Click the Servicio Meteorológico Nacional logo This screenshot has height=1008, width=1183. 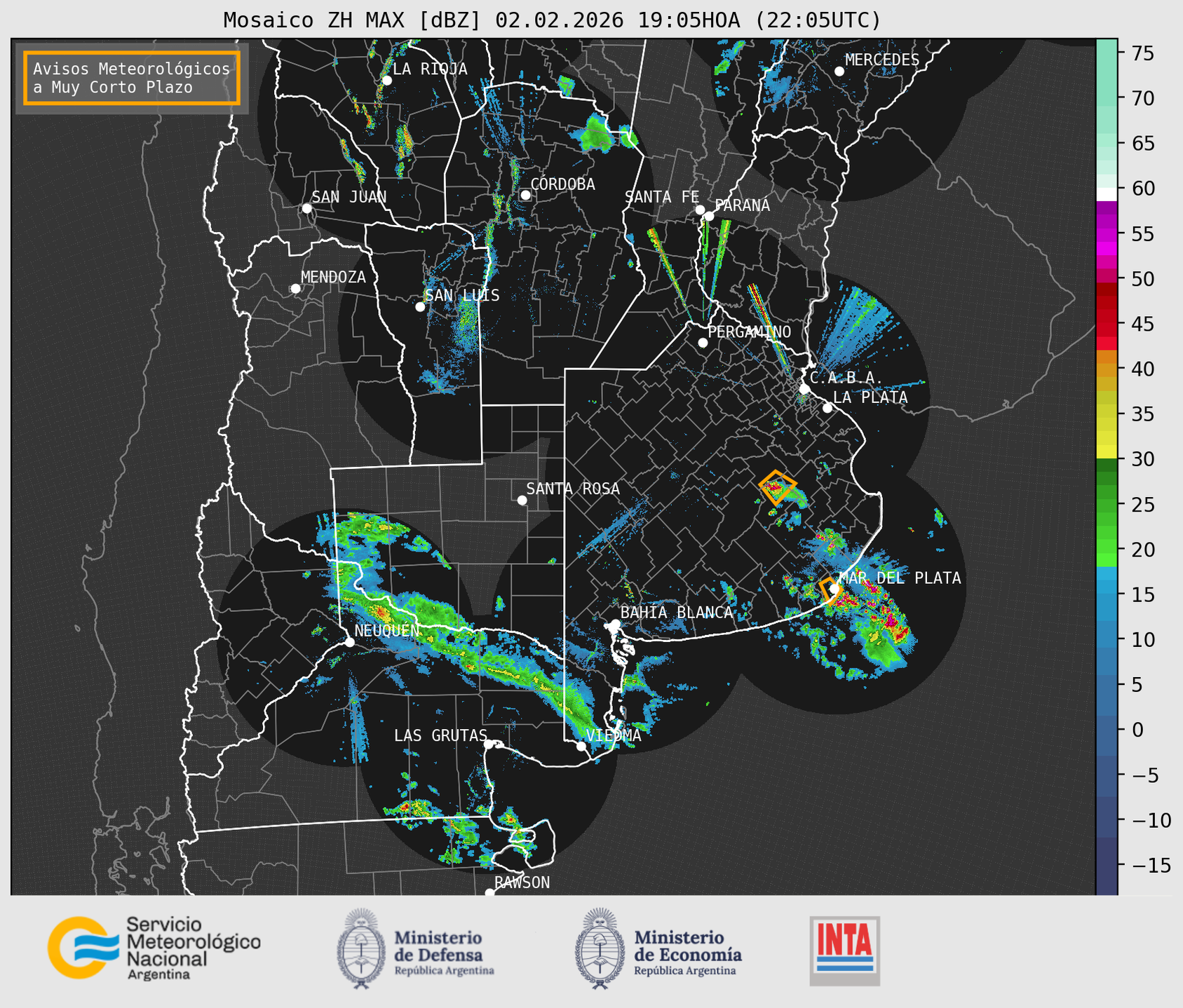[x=154, y=948]
